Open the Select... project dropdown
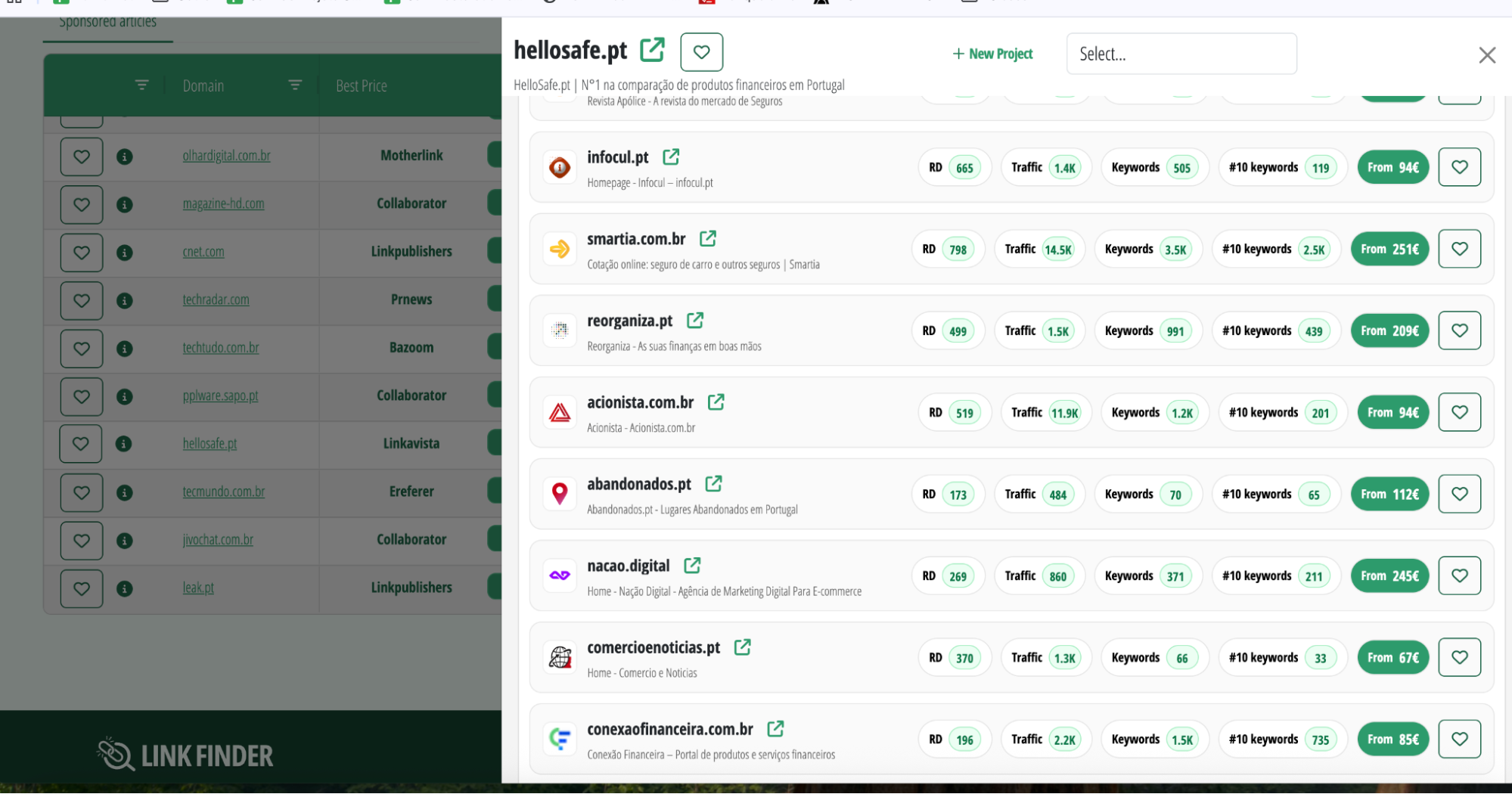The image size is (1512, 794). (1181, 54)
